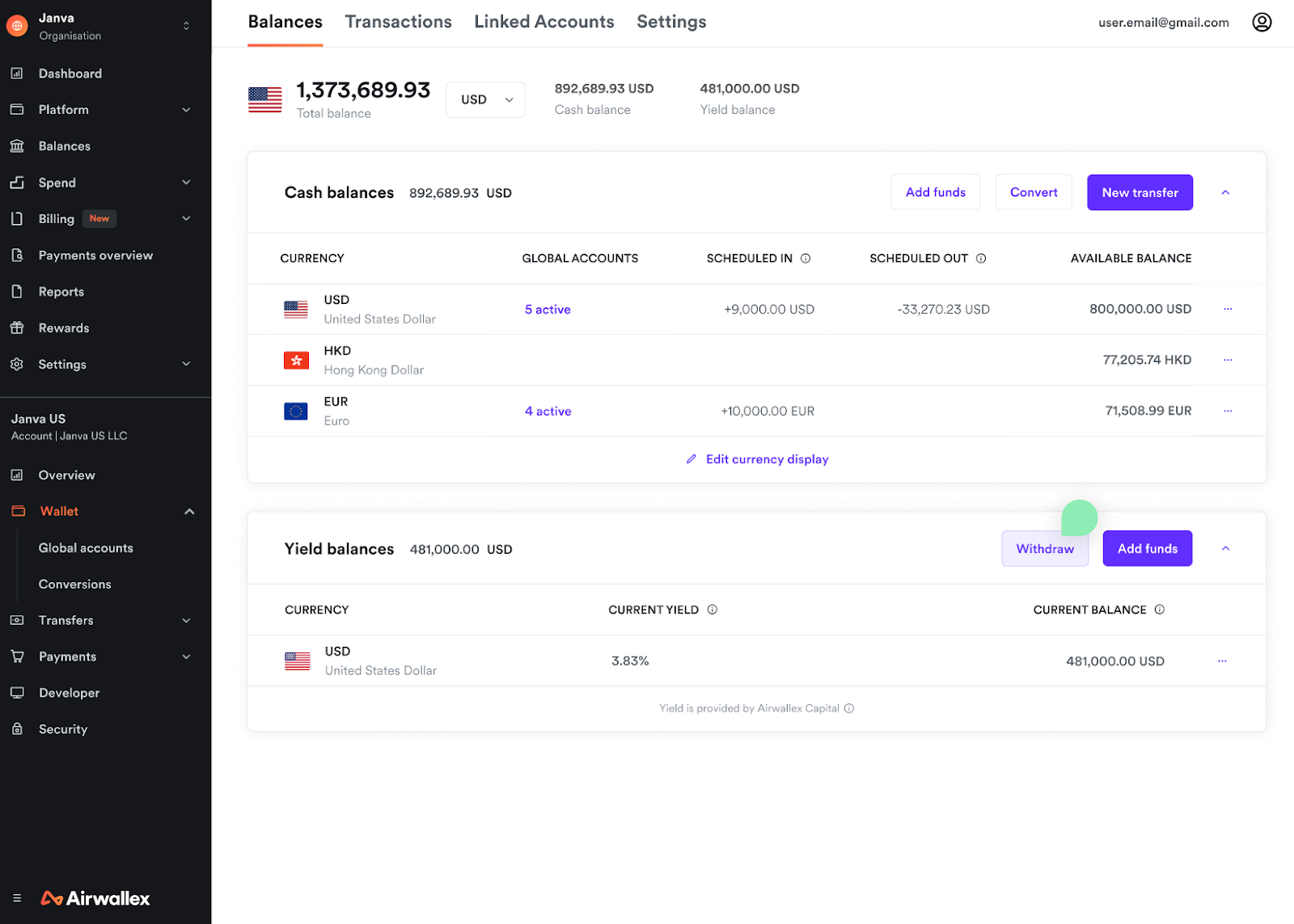Image resolution: width=1294 pixels, height=924 pixels.
Task: Click the Airwallex logo
Action: [95, 898]
